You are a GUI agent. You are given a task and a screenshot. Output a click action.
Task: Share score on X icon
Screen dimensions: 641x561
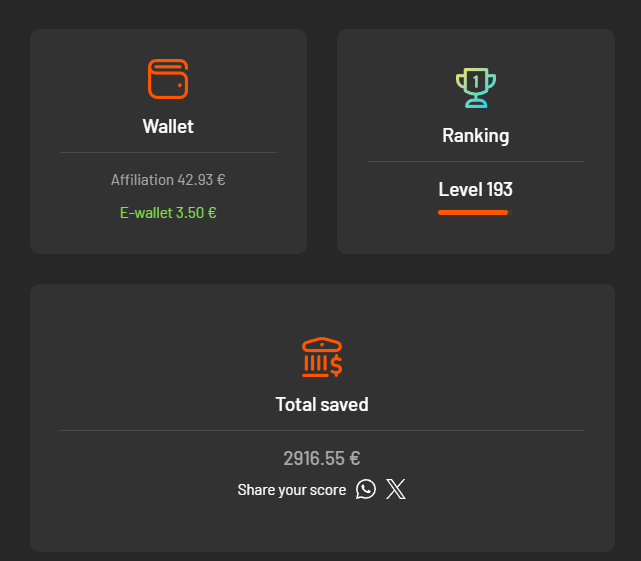(x=396, y=489)
